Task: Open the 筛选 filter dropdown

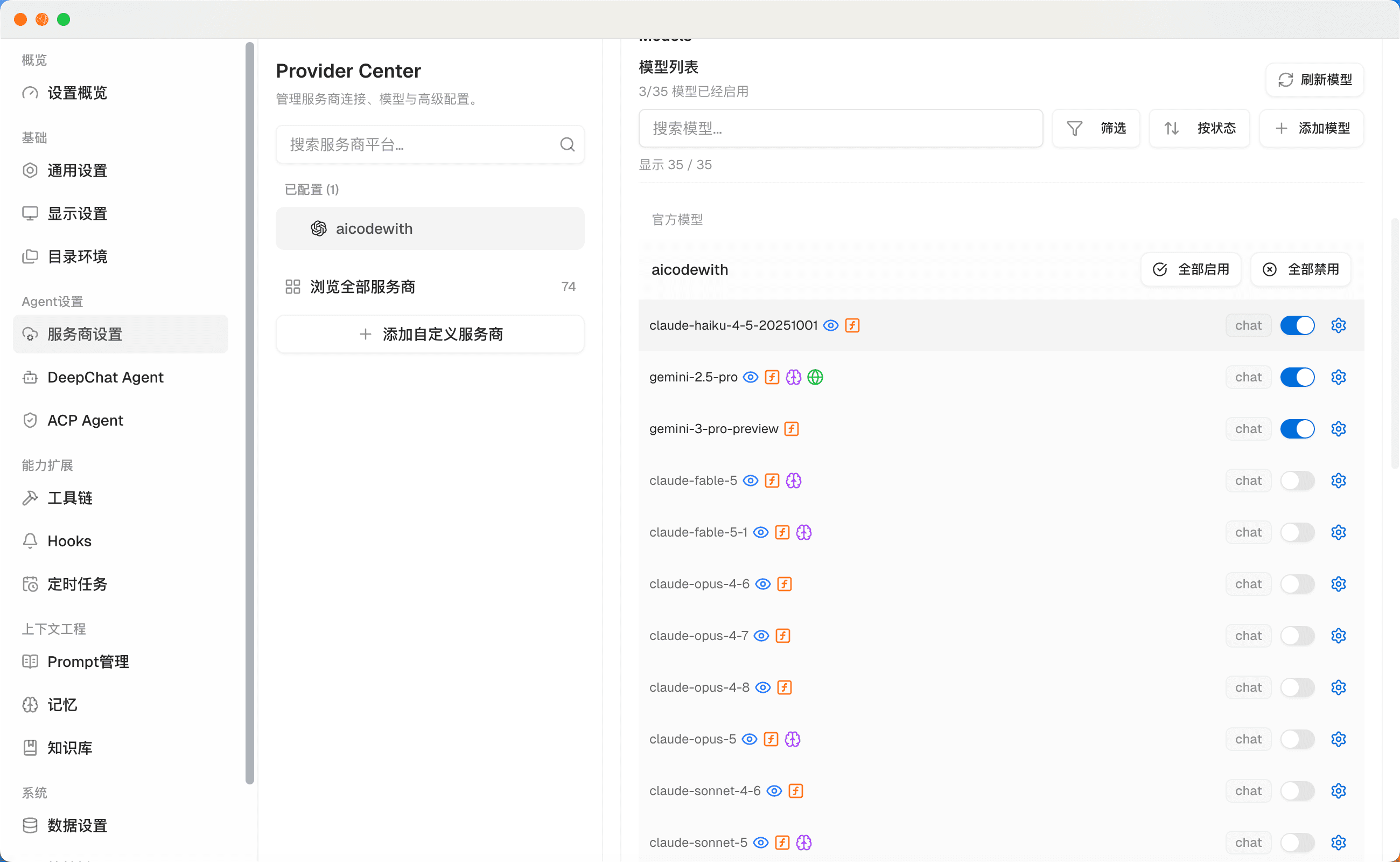Action: (1095, 128)
